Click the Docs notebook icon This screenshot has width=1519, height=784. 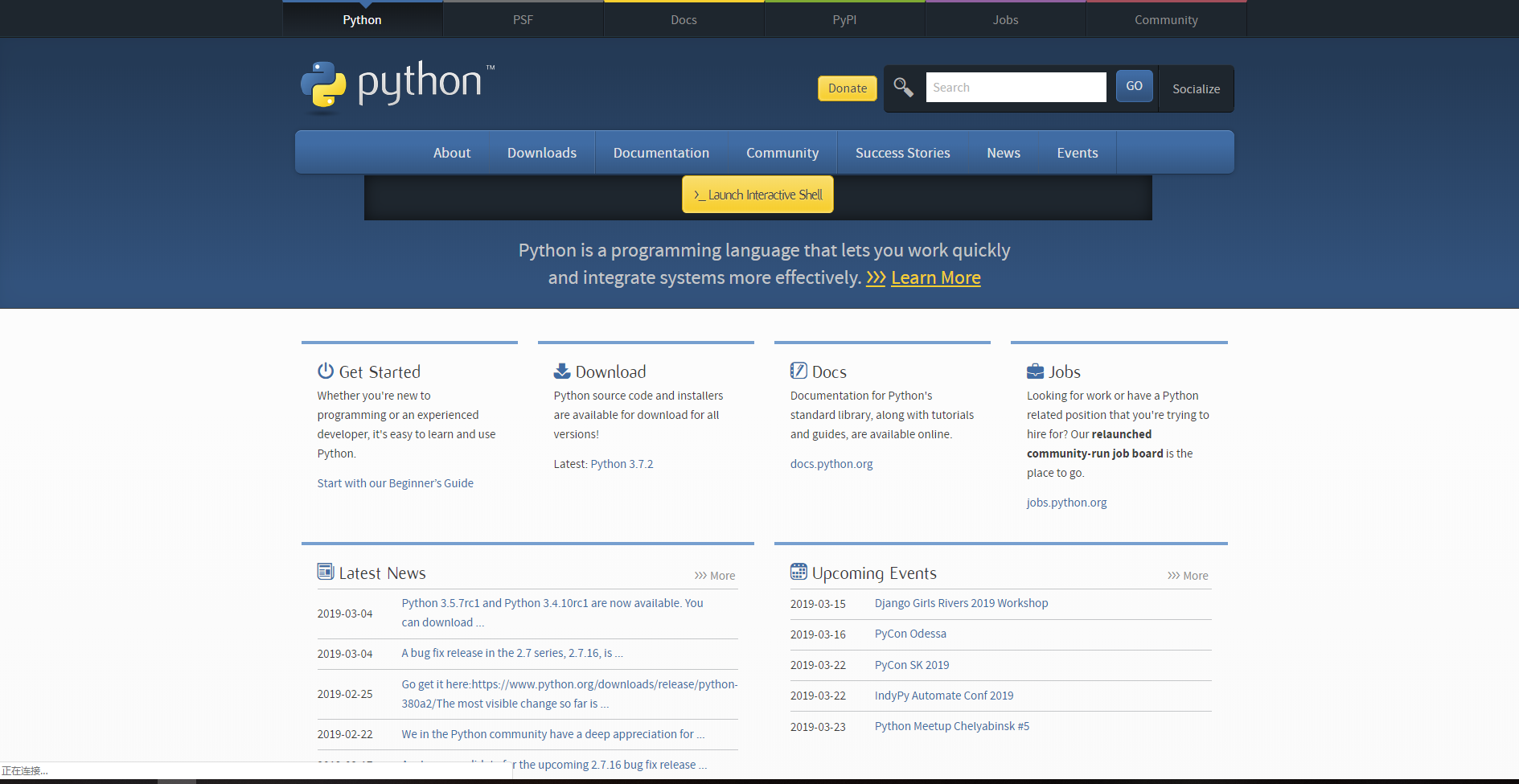point(799,371)
